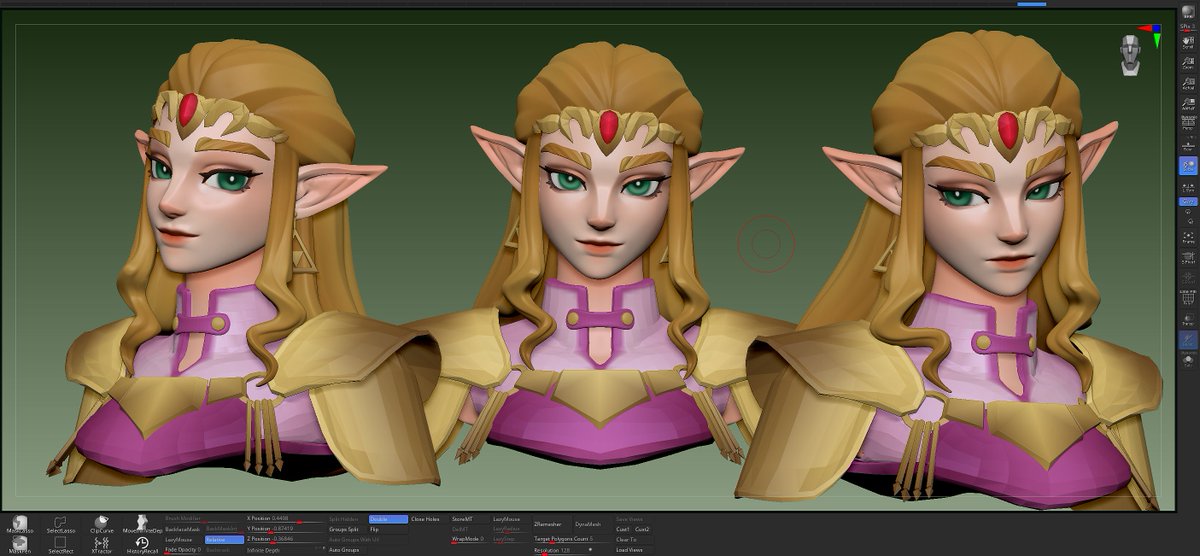Adjust Target Polygons Count slider
The width and height of the screenshot is (1200, 556).
572,539
